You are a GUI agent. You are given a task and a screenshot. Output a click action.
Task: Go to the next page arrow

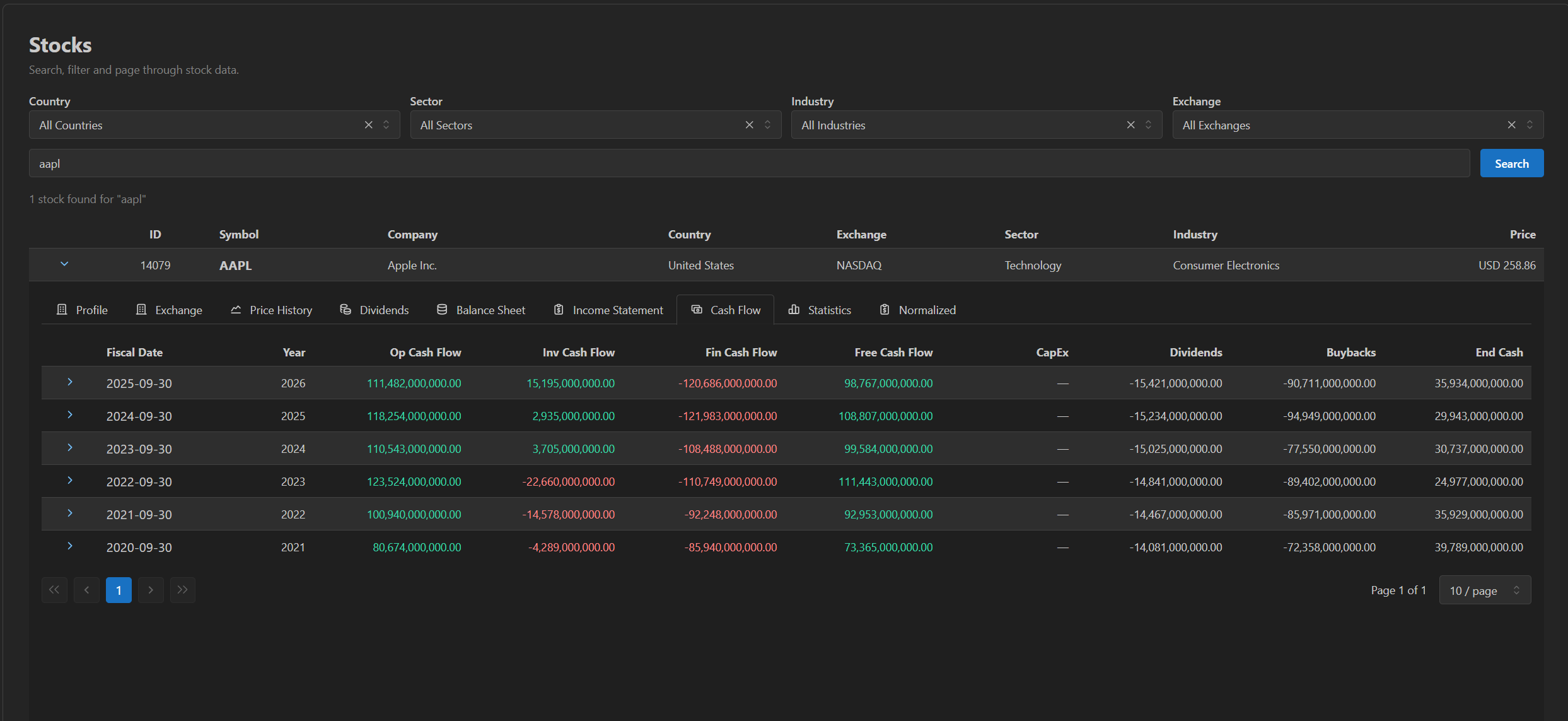point(151,590)
